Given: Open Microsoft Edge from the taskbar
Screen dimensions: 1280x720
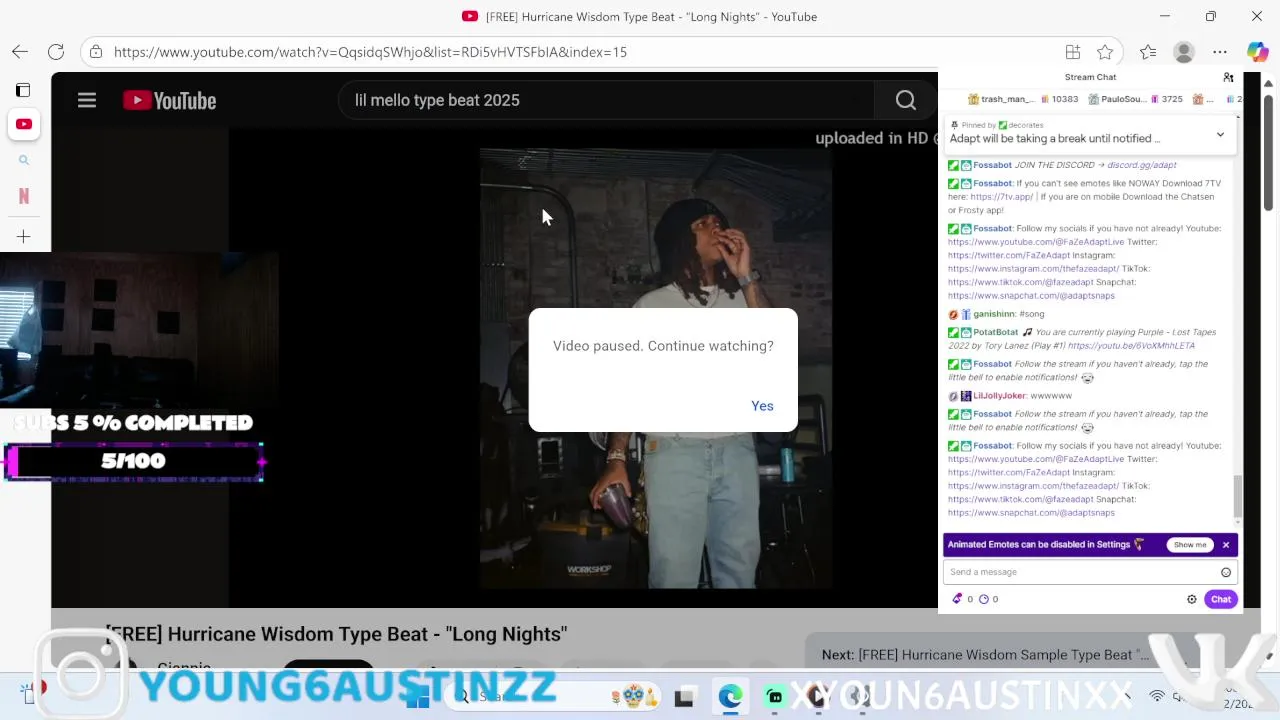Looking at the screenshot, I should tap(730, 697).
